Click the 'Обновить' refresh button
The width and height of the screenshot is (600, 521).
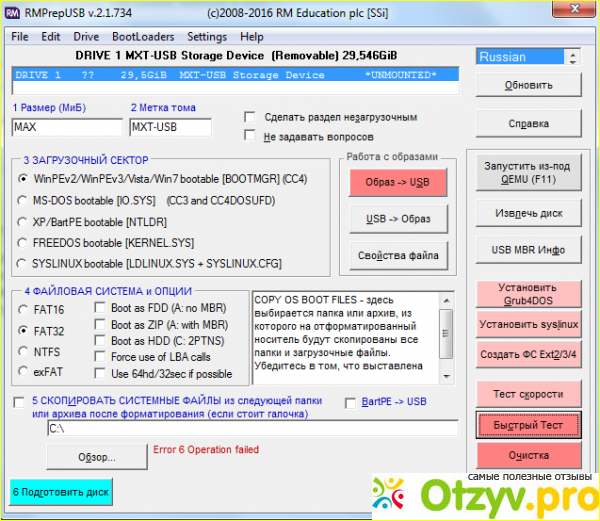pyautogui.click(x=528, y=86)
